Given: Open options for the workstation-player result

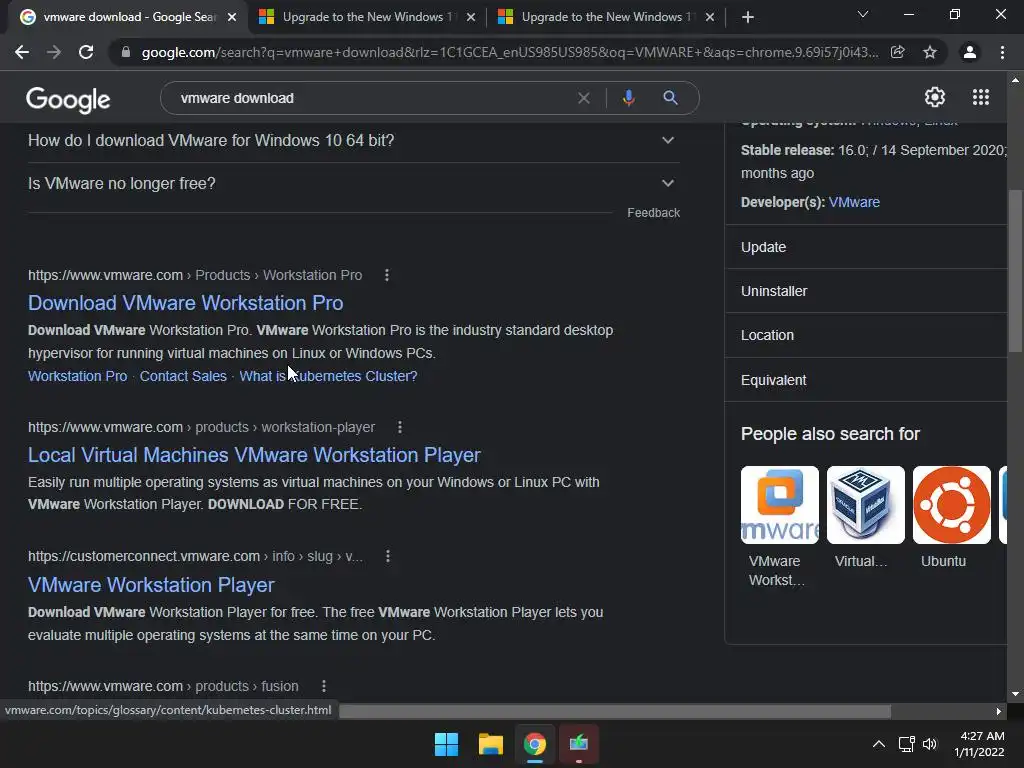Looking at the screenshot, I should [x=400, y=427].
